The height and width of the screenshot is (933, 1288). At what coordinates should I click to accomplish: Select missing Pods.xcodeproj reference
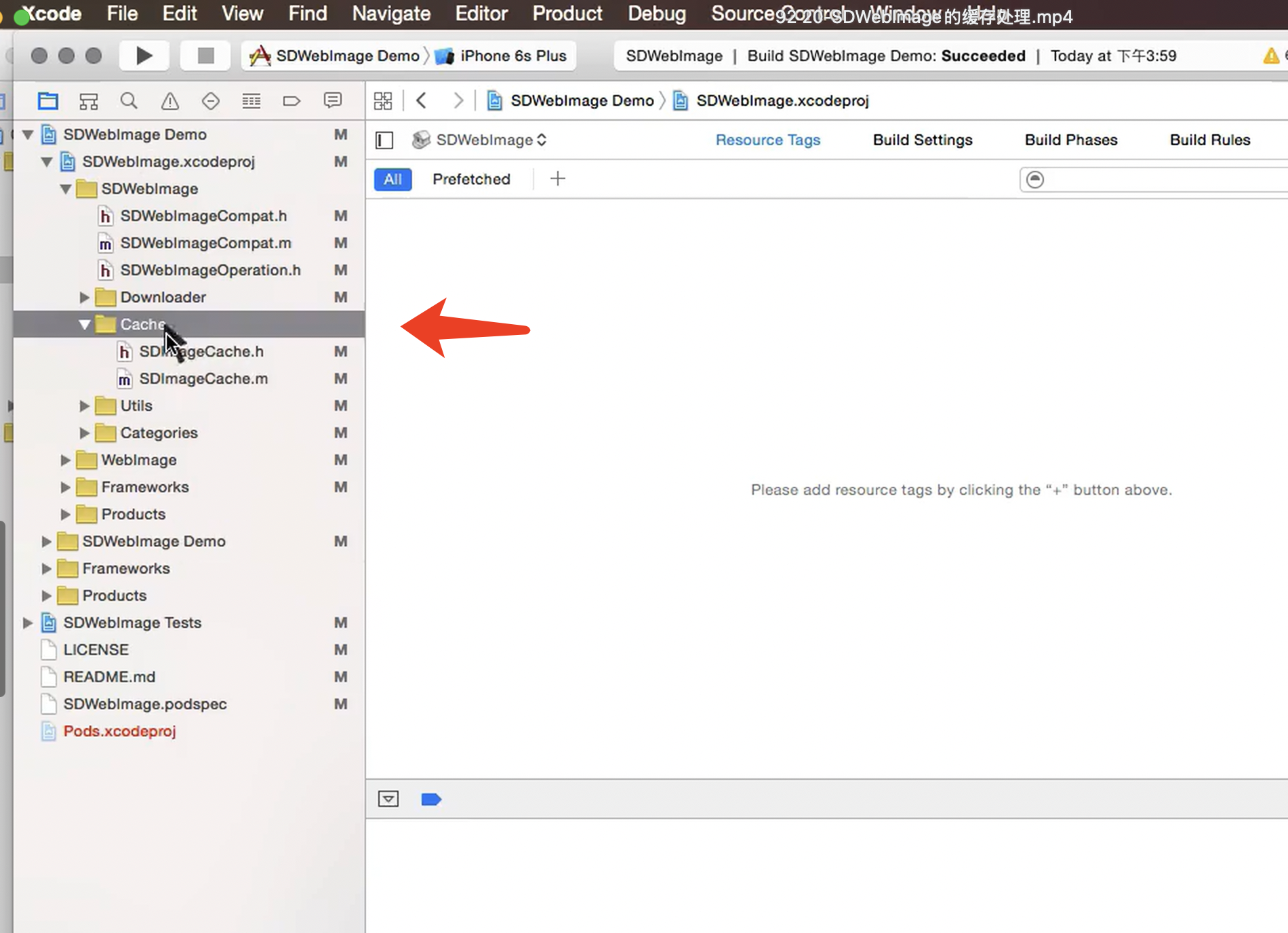click(119, 731)
